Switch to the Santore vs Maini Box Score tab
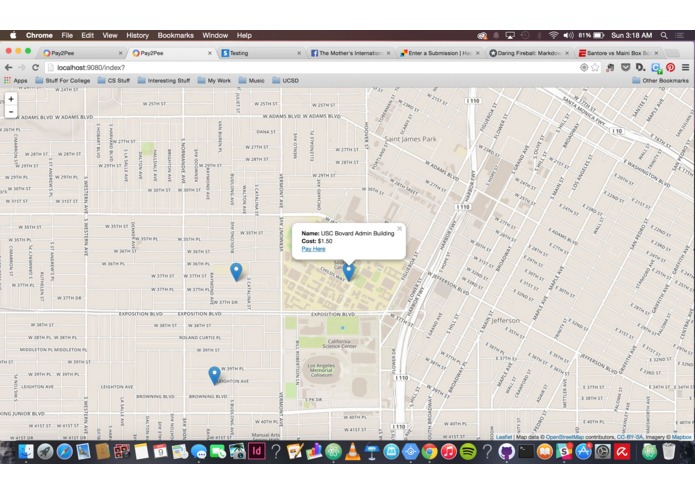The image size is (695, 494). (x=618, y=53)
